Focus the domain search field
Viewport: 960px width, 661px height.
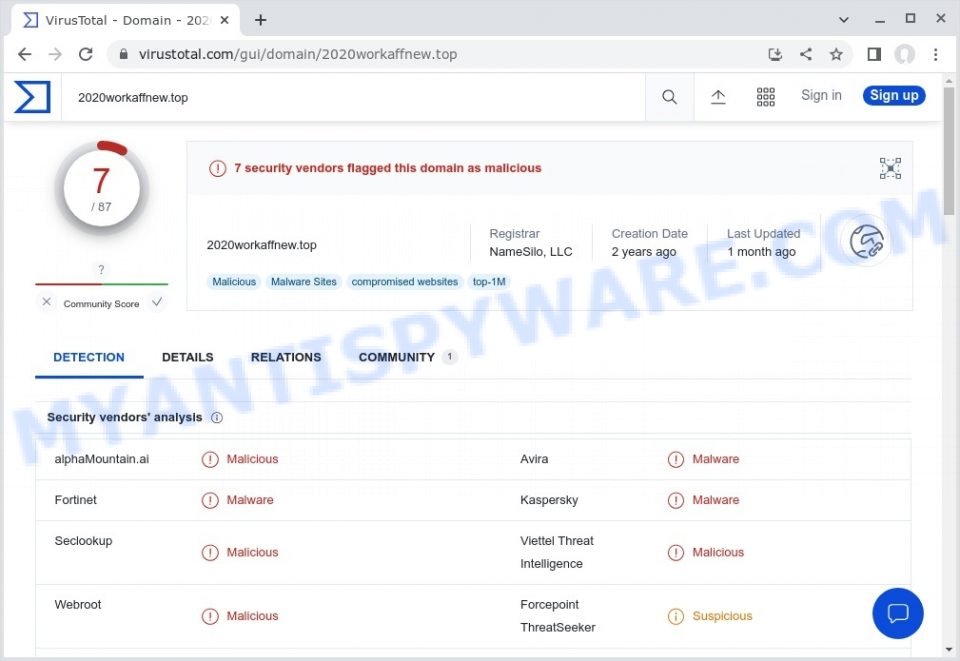click(353, 97)
